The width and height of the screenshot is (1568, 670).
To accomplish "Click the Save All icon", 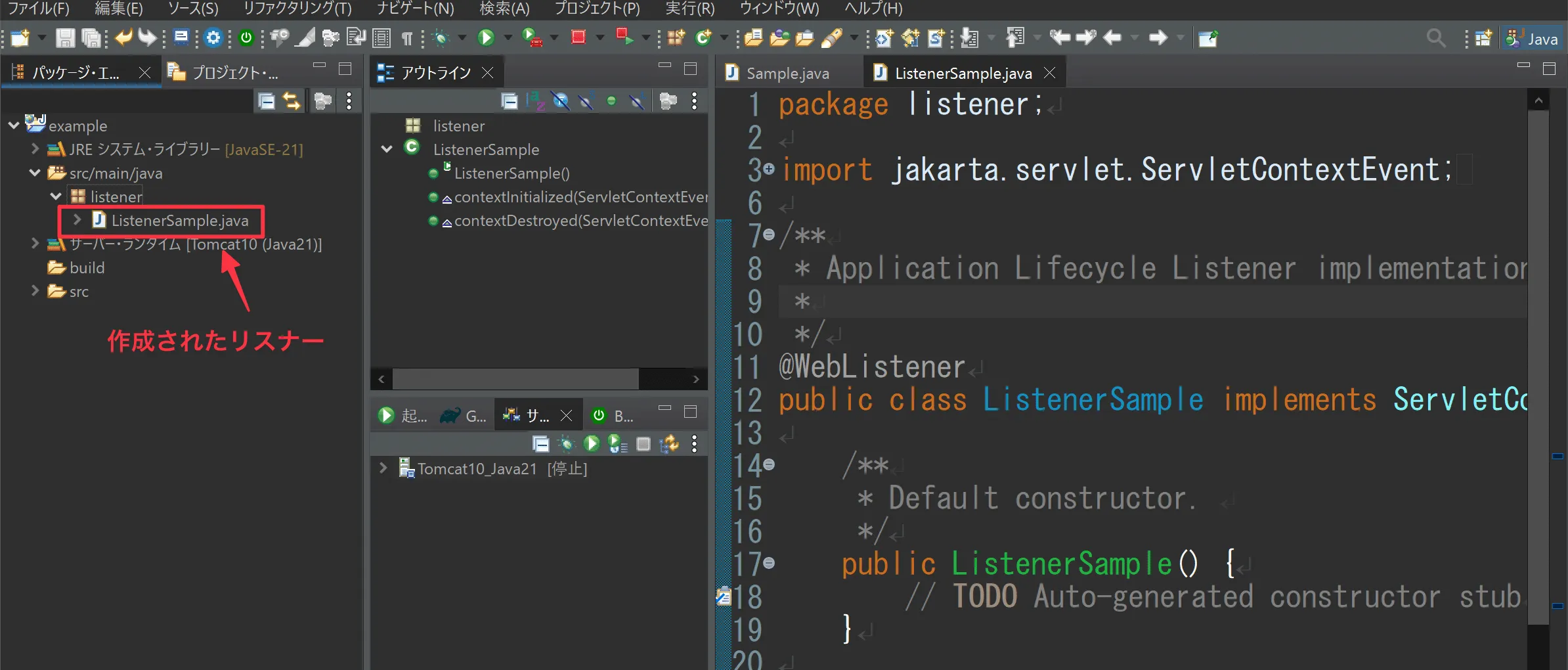I will (91, 38).
